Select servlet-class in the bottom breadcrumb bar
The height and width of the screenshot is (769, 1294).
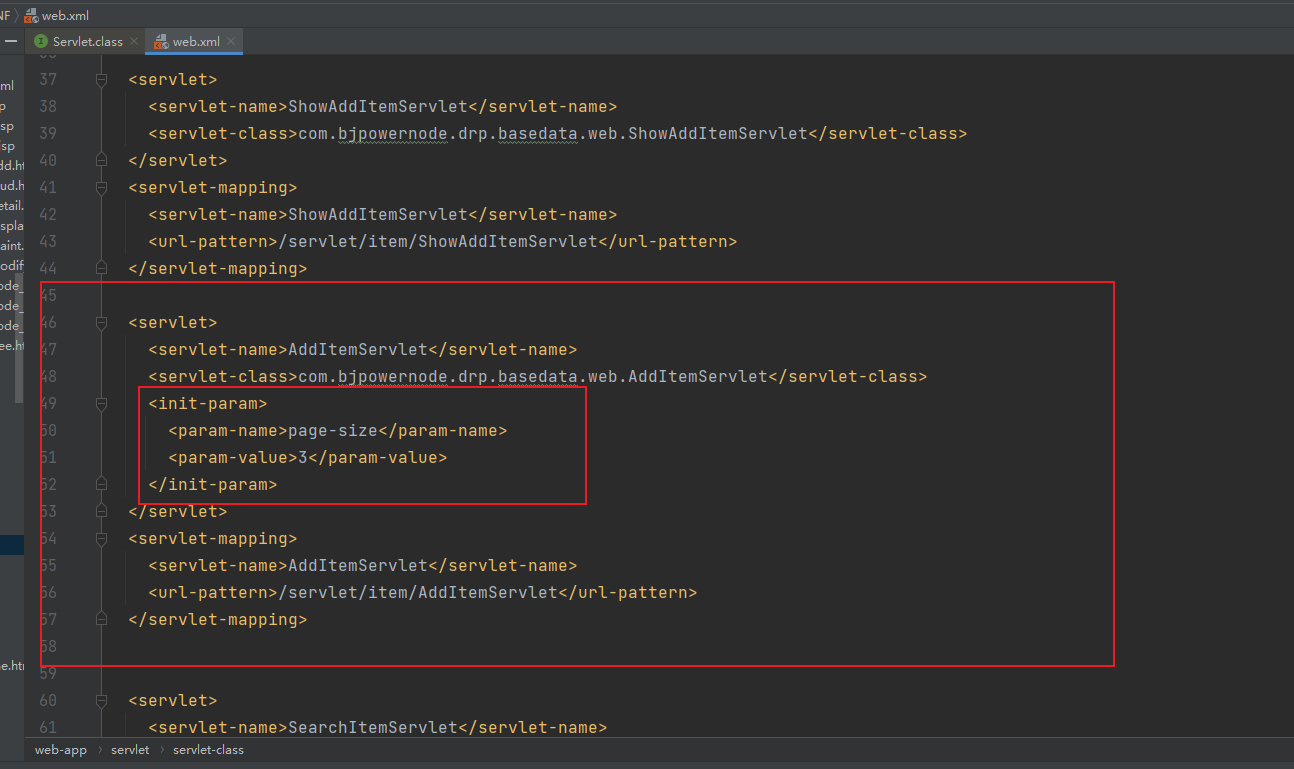click(x=208, y=749)
